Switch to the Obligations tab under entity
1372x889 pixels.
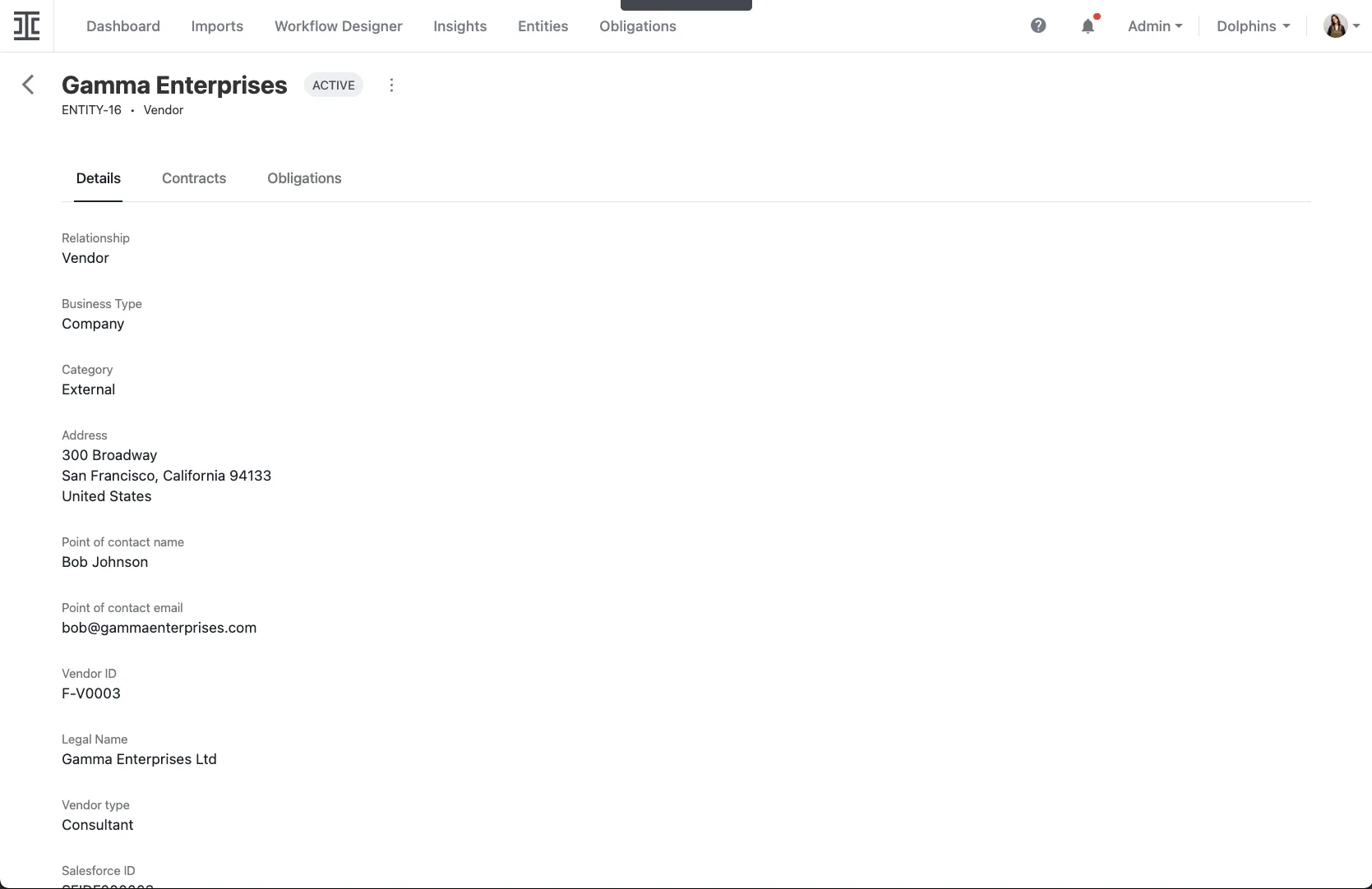click(x=304, y=178)
